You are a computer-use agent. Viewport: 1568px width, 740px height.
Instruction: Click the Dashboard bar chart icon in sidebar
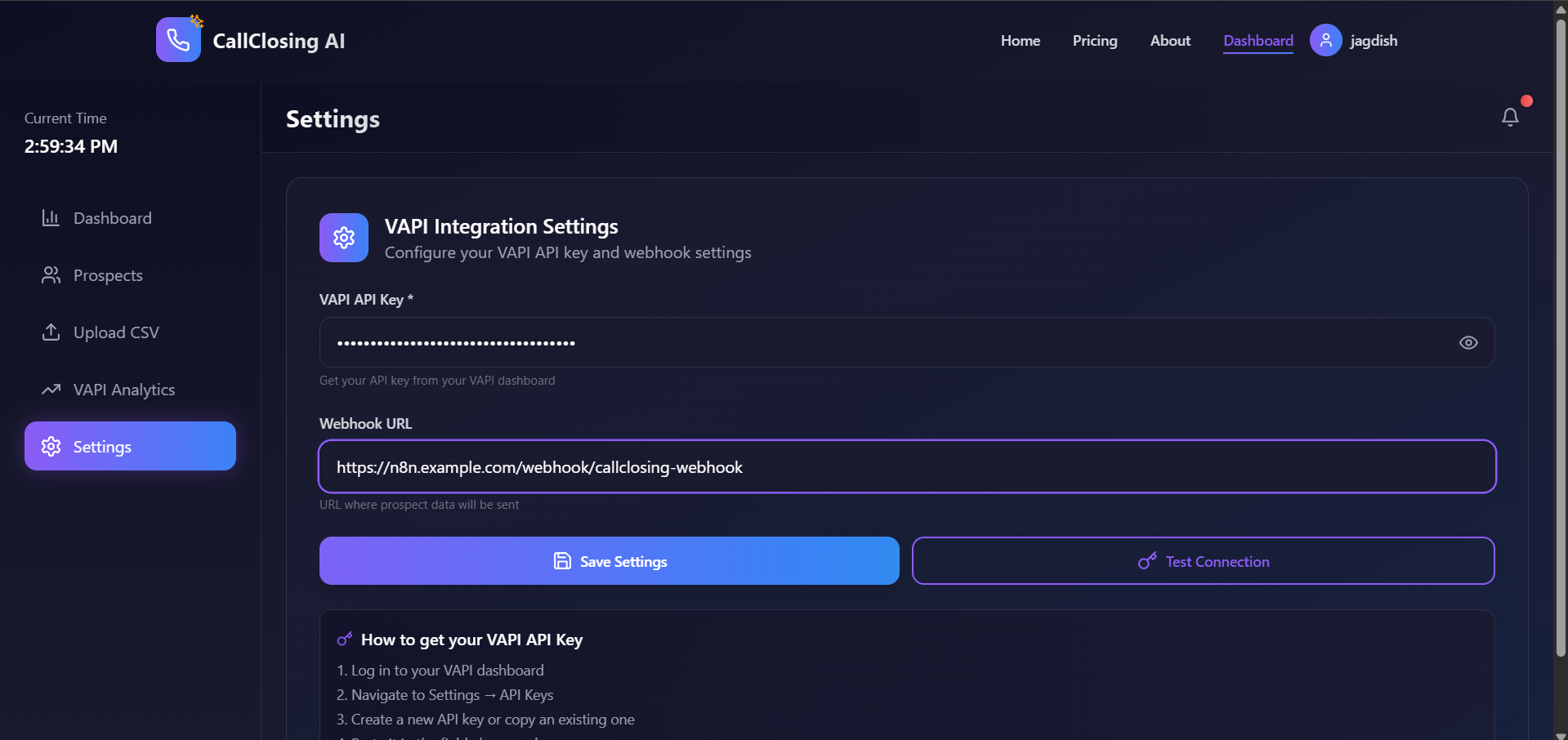click(51, 218)
